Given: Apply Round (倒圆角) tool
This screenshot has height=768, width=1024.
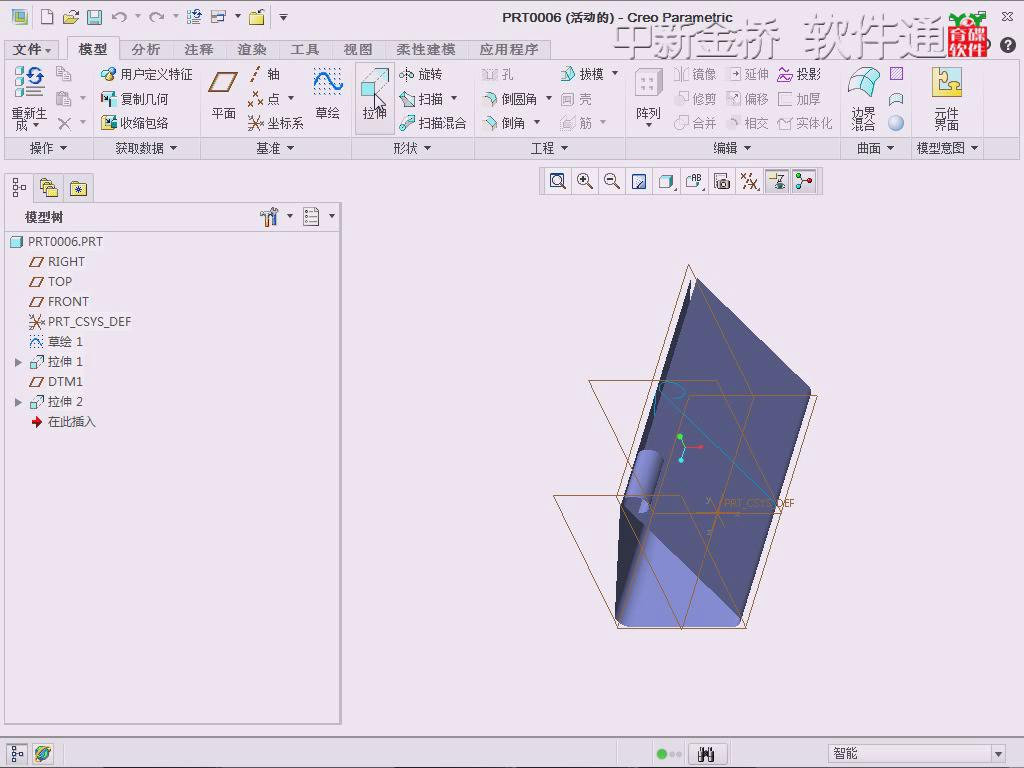Looking at the screenshot, I should [509, 99].
